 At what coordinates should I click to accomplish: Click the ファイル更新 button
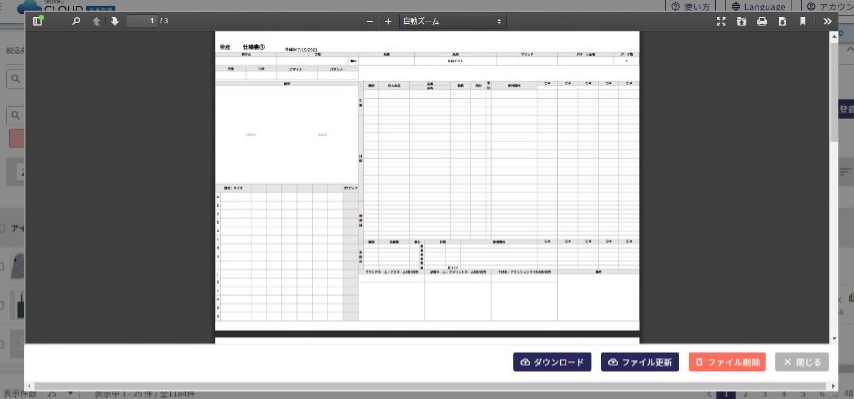coord(640,362)
